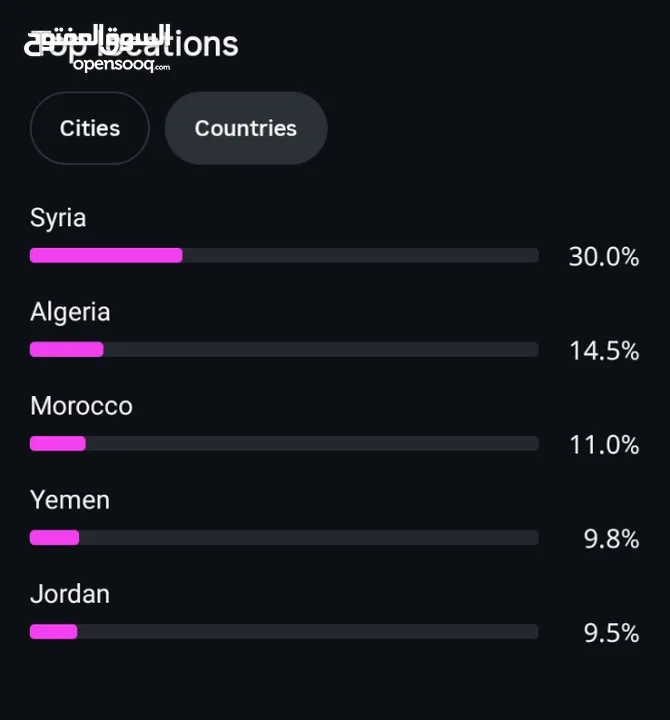Viewport: 670px width, 720px height.
Task: Click the OpenSooq logo watermark
Action: (x=97, y=48)
